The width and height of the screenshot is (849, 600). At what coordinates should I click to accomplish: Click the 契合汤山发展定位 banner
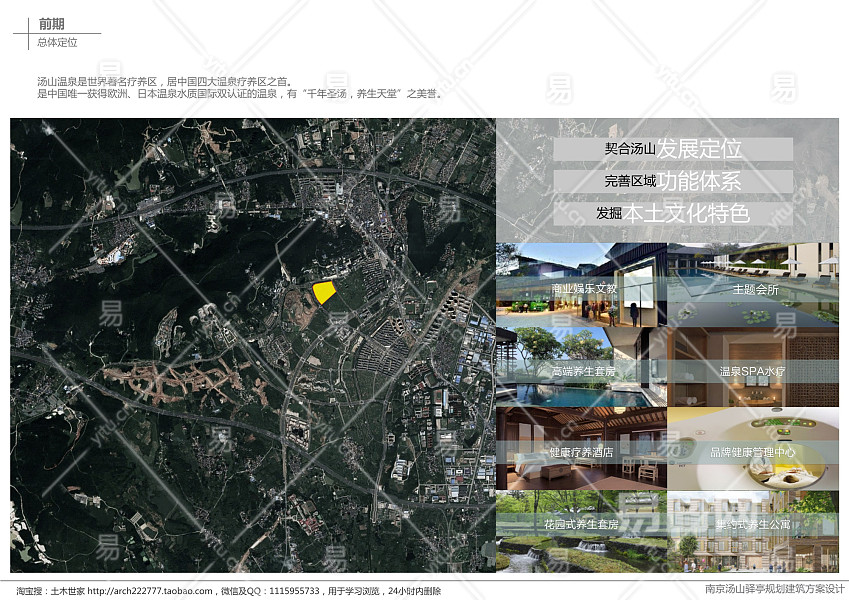pos(673,149)
